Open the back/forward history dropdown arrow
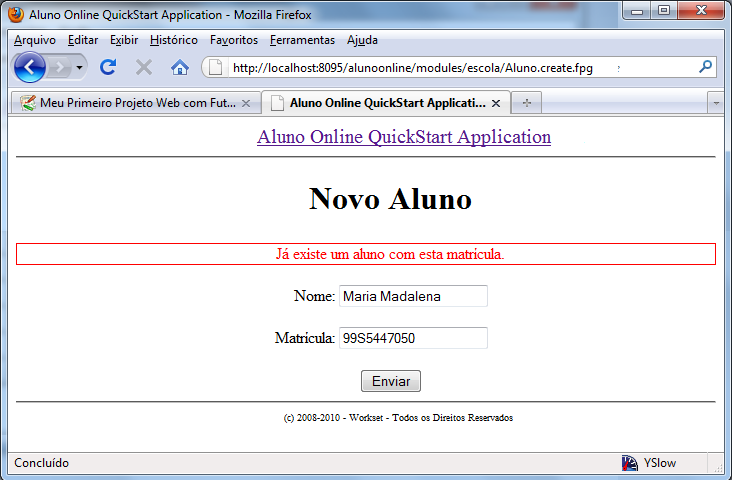The image size is (732, 480). click(79, 68)
